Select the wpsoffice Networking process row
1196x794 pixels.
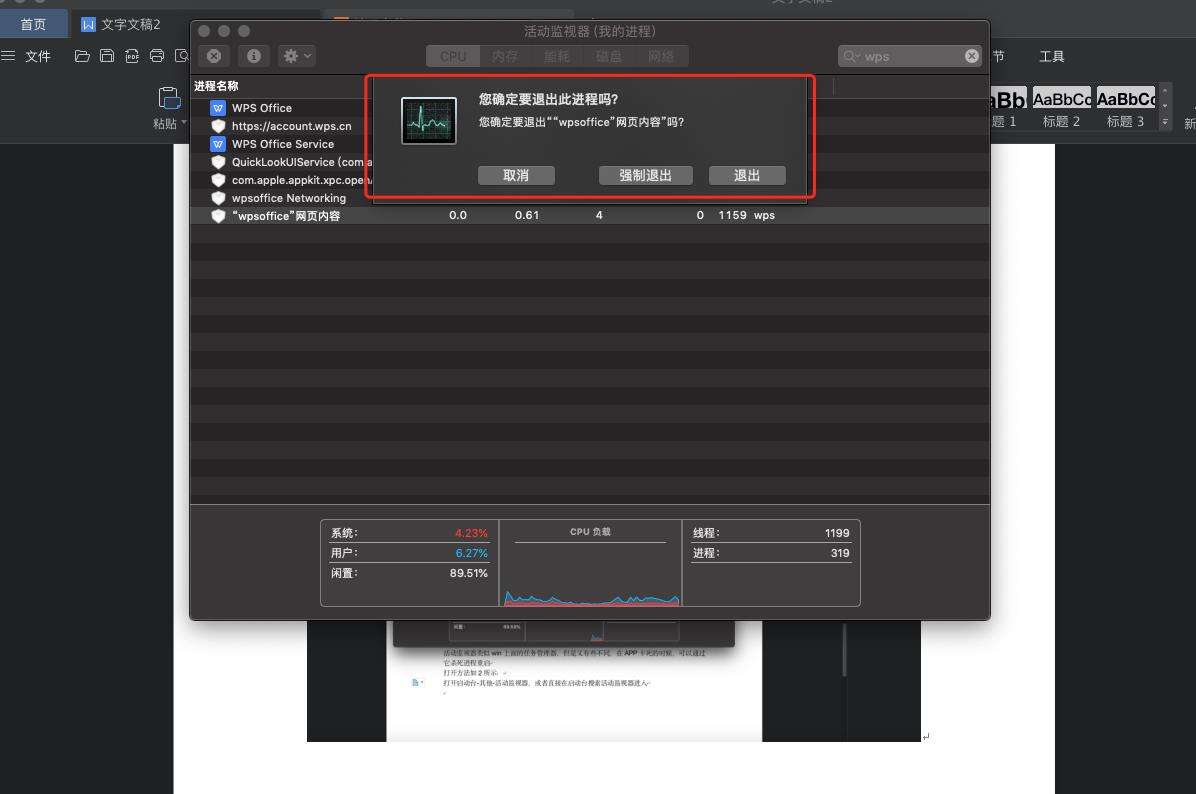tap(590, 198)
